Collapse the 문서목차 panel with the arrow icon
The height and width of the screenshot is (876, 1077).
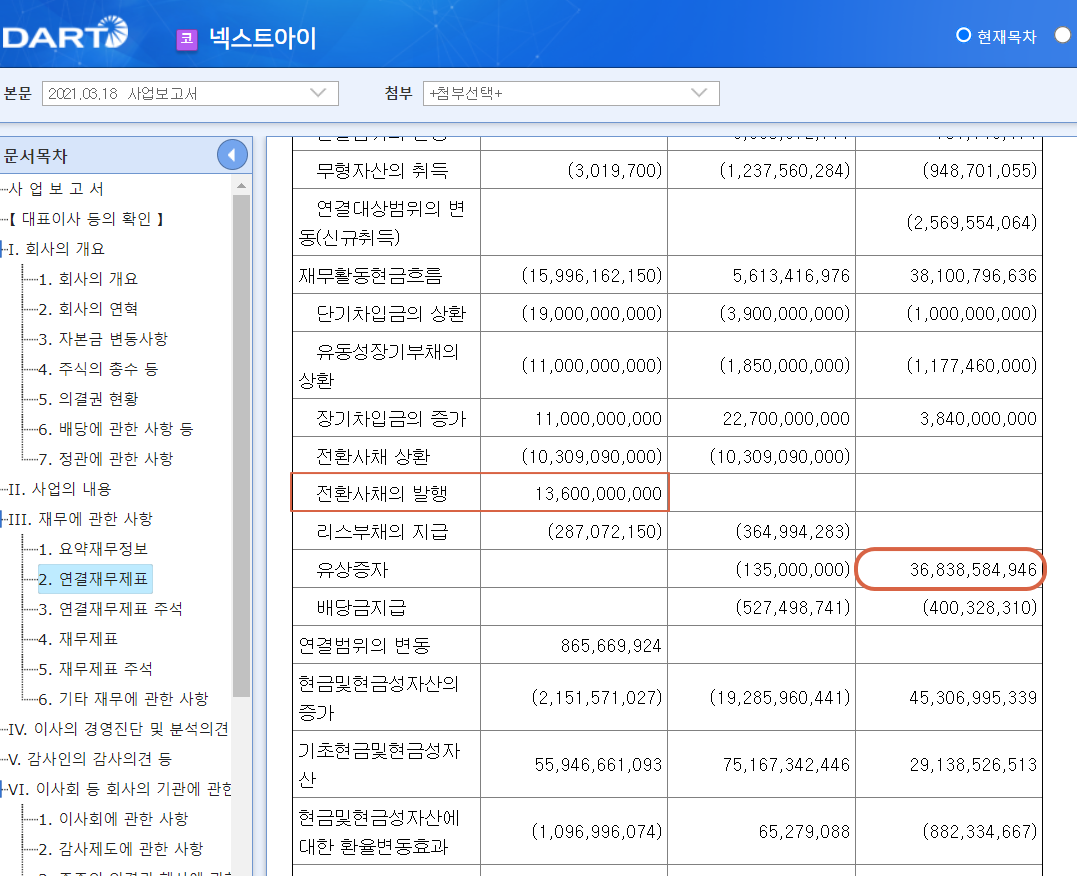tap(231, 154)
